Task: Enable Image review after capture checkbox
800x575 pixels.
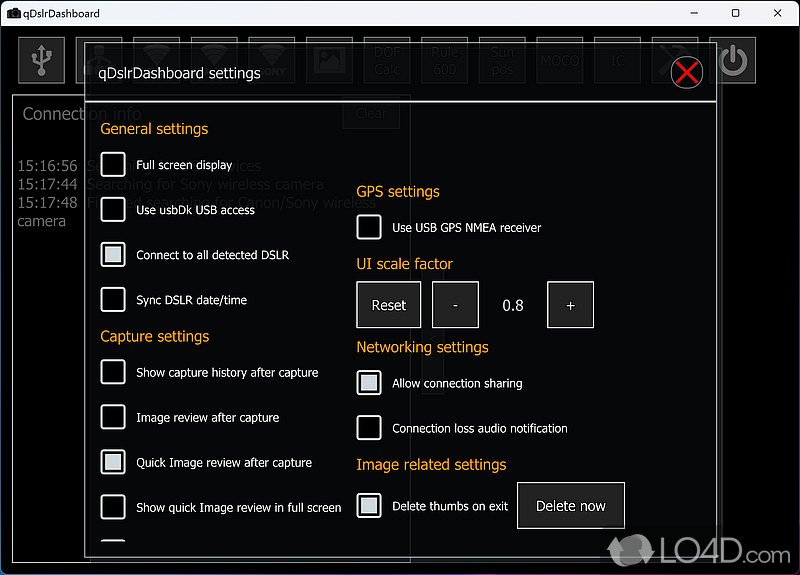Action: click(113, 417)
